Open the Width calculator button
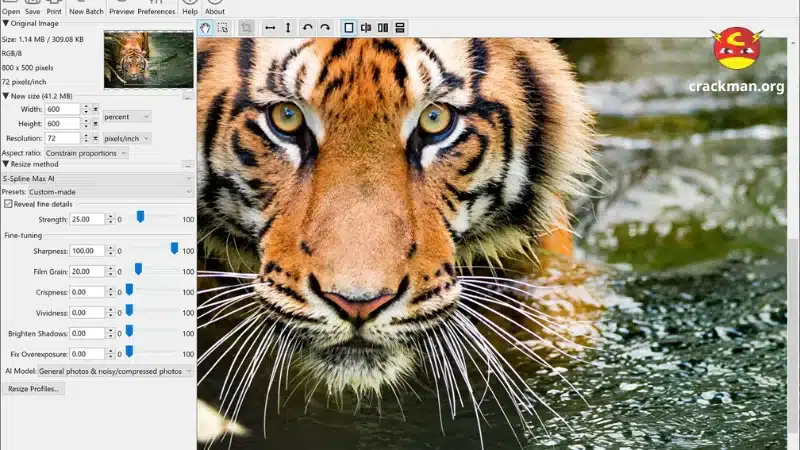 95,109
